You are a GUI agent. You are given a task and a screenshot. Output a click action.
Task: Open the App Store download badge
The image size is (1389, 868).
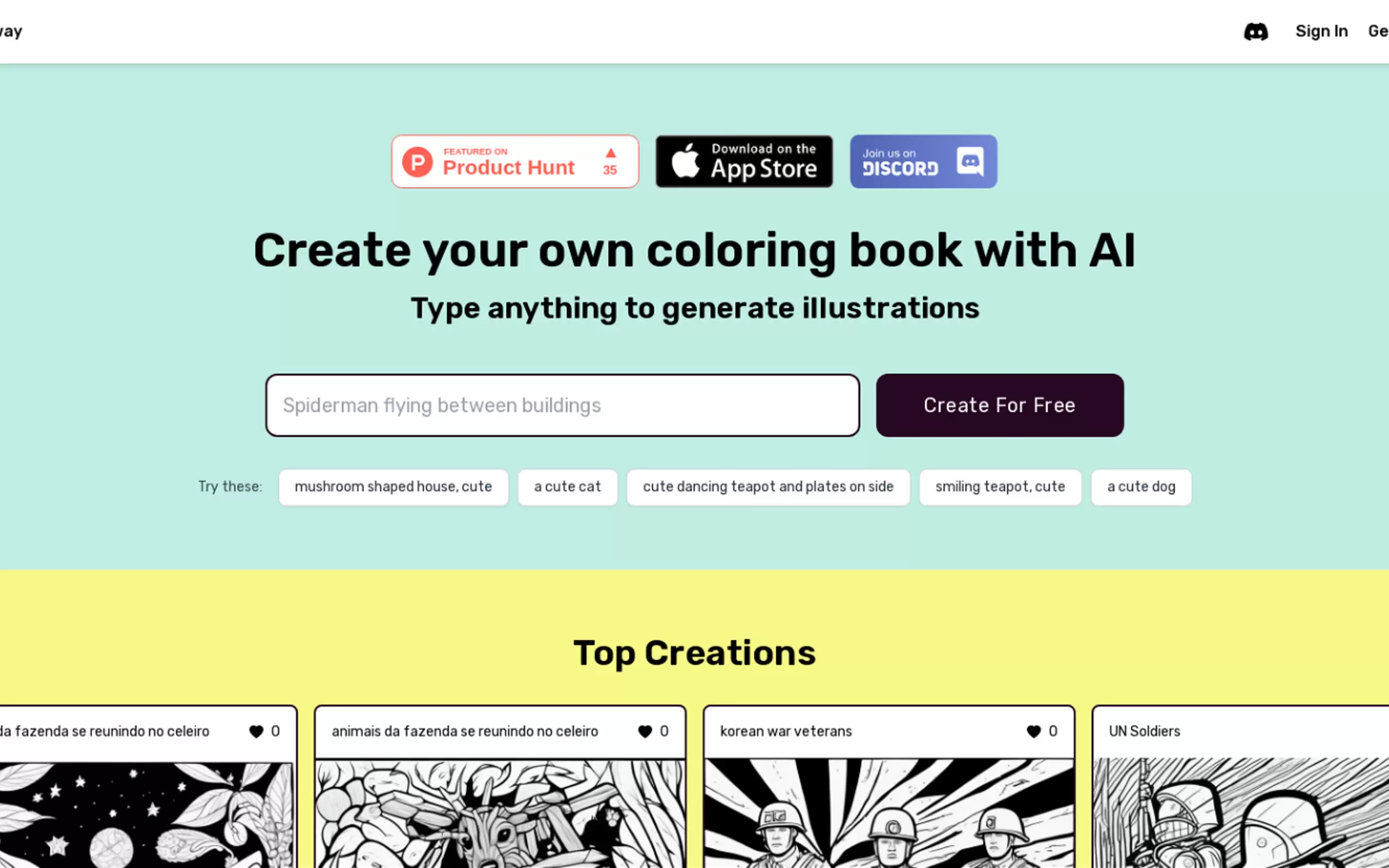pos(744,161)
